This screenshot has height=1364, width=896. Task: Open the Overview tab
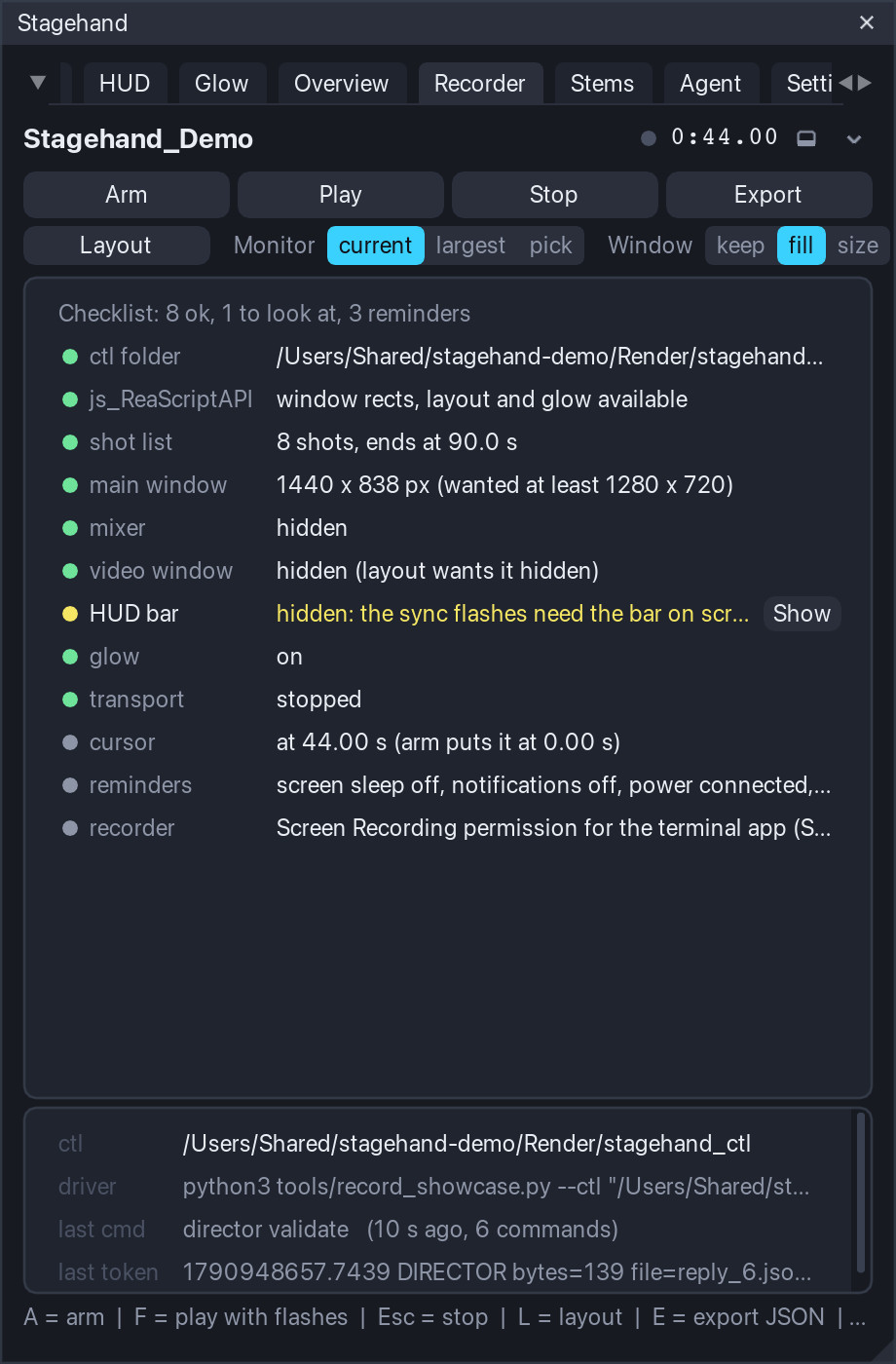[x=341, y=84]
